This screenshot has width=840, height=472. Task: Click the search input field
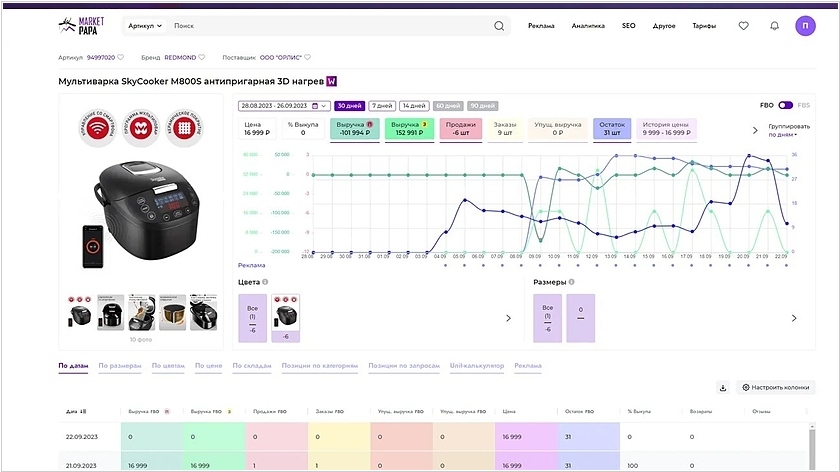pos(329,26)
